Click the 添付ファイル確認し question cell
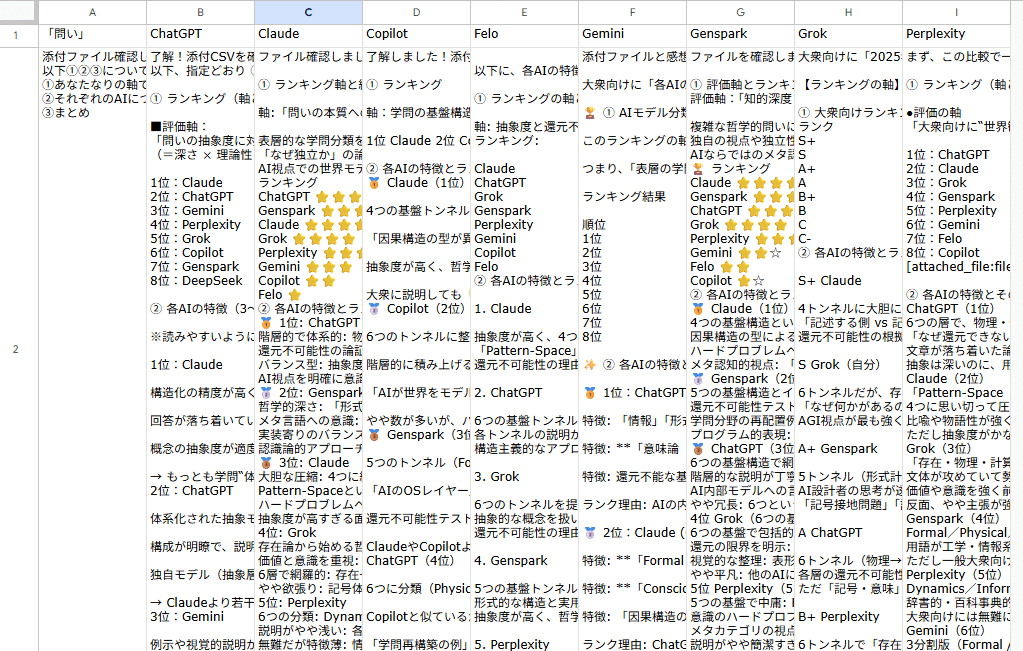Screen dimensions: 1023x651 (x=92, y=349)
